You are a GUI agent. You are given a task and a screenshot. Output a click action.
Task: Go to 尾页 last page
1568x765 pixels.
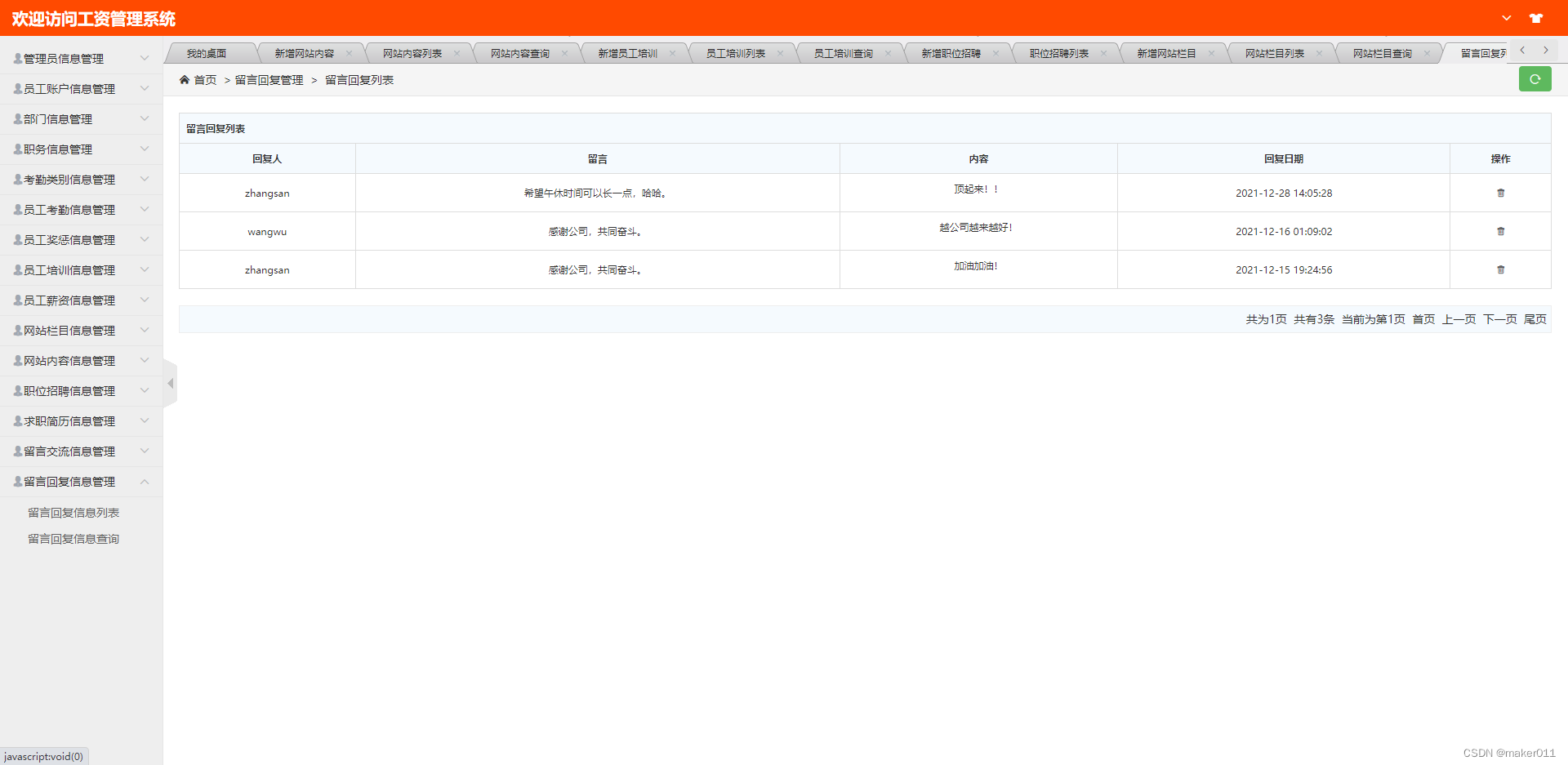point(1535,319)
